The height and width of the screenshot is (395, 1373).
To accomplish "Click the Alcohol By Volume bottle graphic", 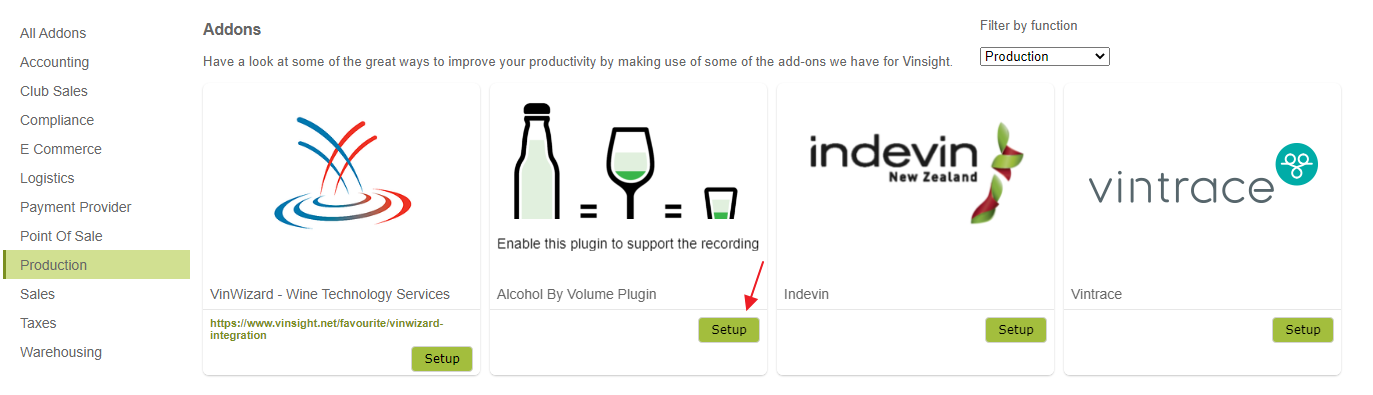I will [536, 160].
